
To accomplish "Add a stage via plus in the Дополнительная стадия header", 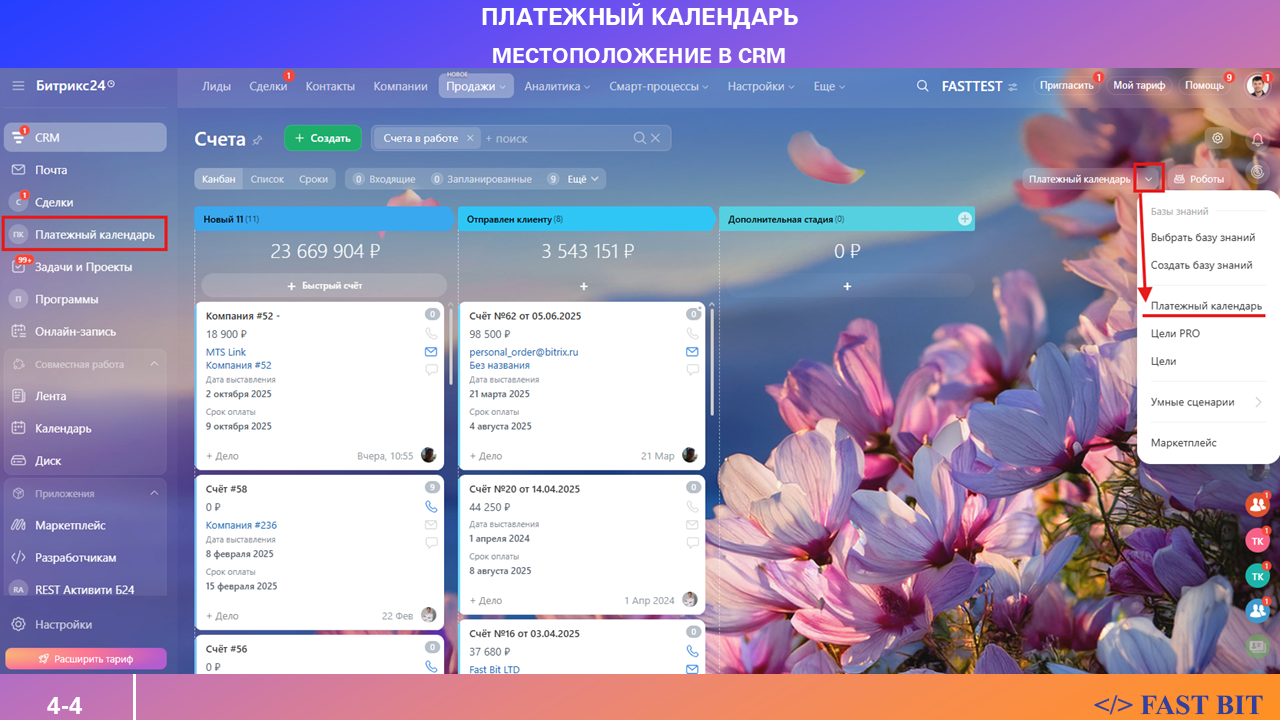I will [965, 219].
